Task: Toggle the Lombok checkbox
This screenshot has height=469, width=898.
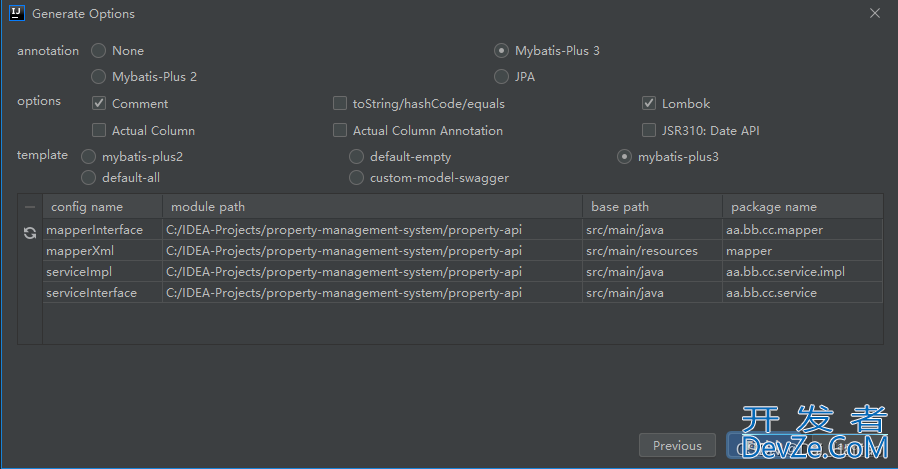Action: (x=649, y=103)
